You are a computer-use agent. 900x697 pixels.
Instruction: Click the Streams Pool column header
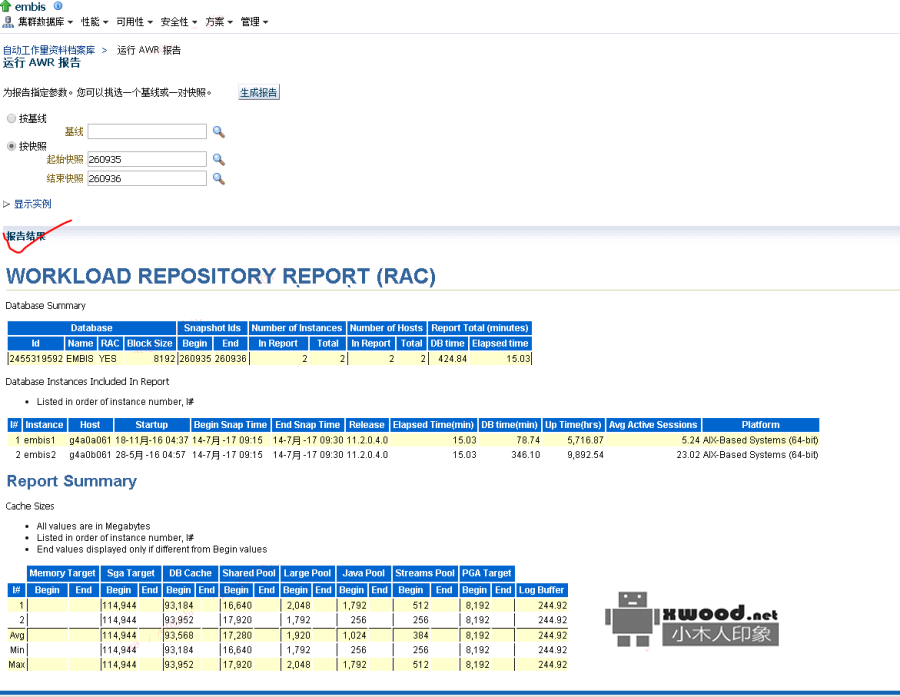(425, 573)
